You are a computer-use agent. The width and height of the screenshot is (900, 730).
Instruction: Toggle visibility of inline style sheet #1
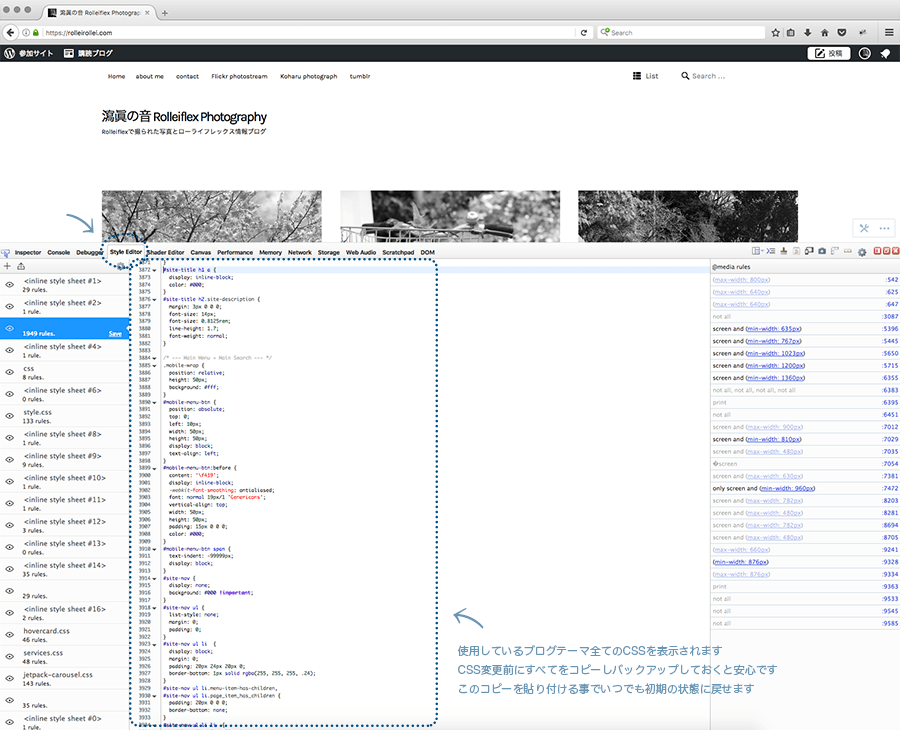tap(9, 285)
